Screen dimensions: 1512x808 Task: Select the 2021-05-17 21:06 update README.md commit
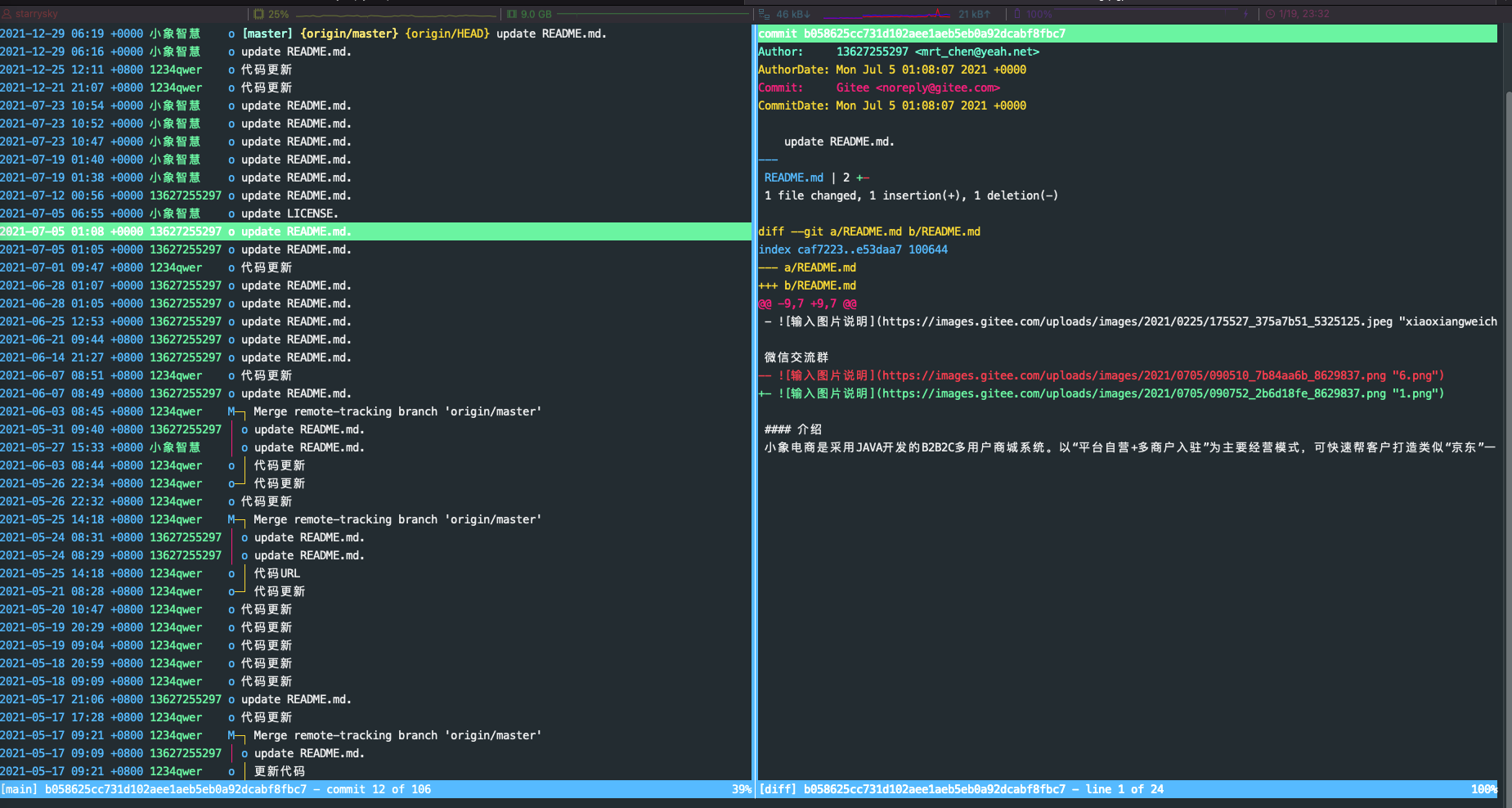[x=375, y=699]
